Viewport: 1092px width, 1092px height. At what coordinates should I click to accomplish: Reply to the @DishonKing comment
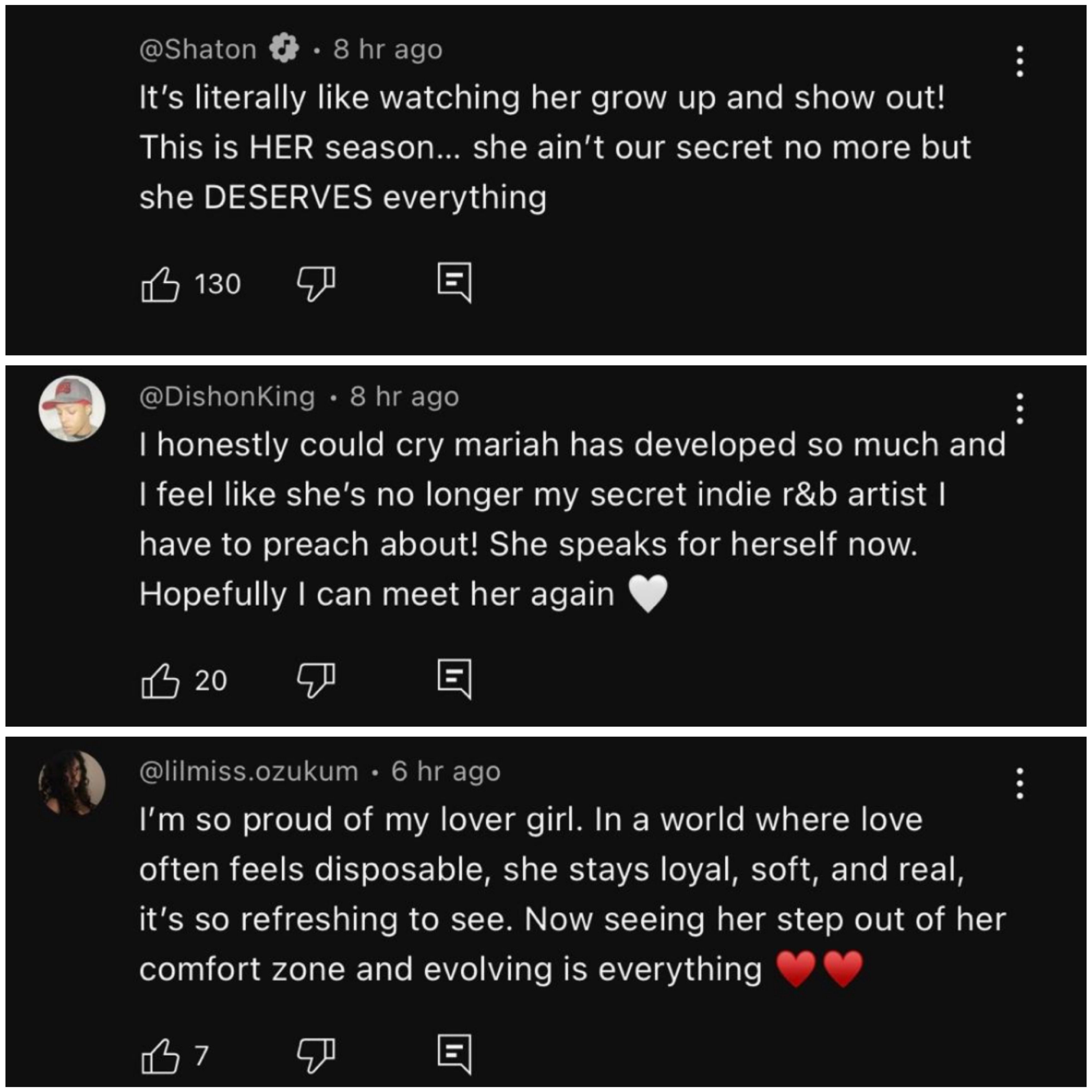[455, 679]
